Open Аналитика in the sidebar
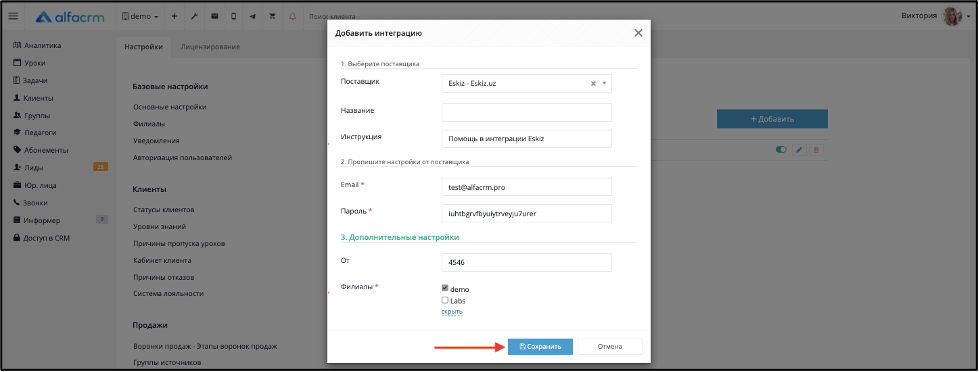Screen dimensions: 979x372 click(x=37, y=46)
